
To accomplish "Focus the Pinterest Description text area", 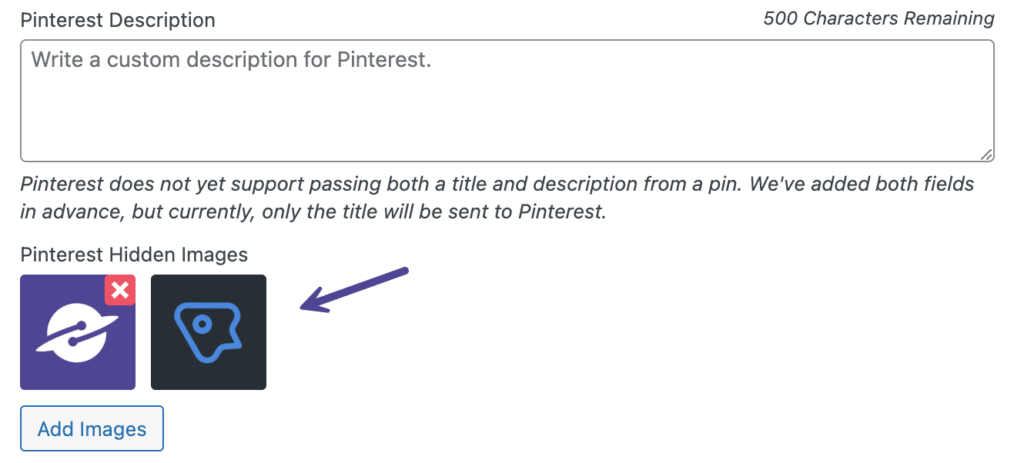I will (x=507, y=101).
